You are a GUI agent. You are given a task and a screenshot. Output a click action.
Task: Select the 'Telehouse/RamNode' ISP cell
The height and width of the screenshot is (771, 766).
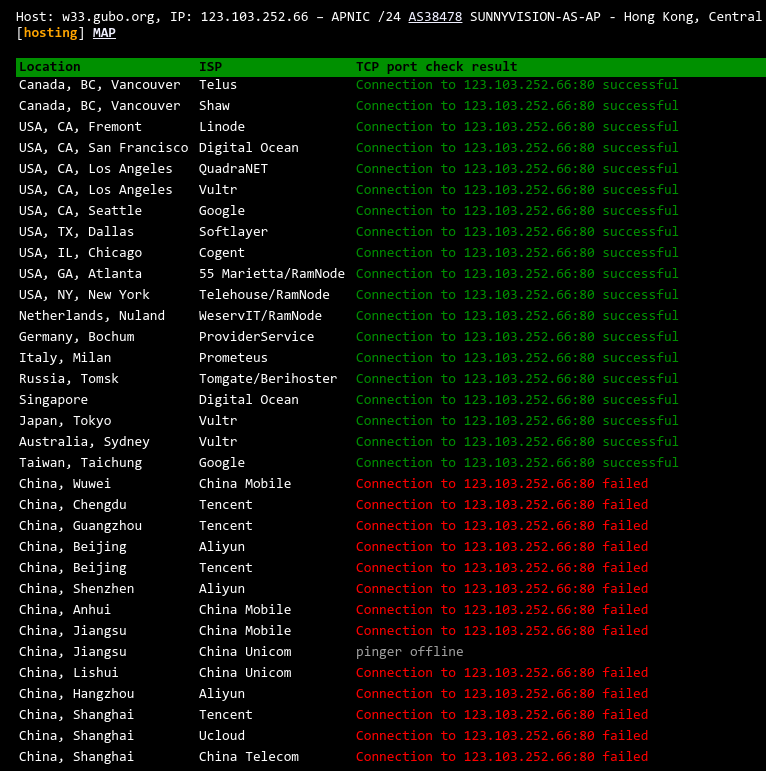pos(264,295)
